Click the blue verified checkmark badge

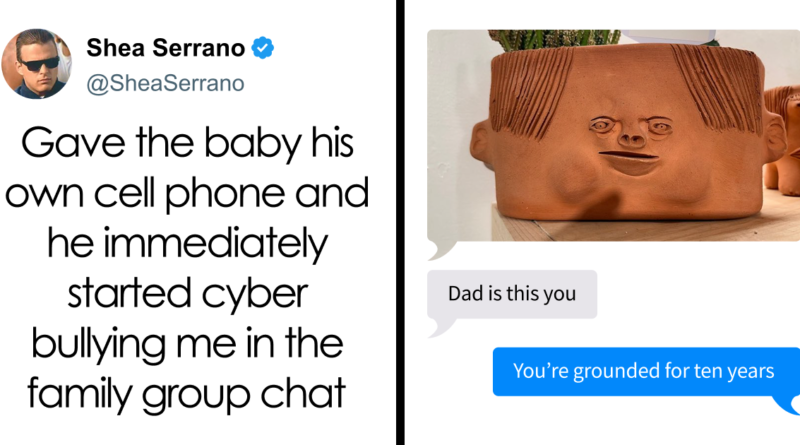(263, 48)
